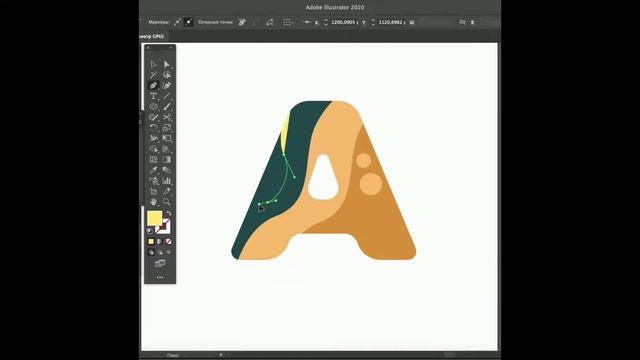The width and height of the screenshot is (640, 360).
Task: Select the Column Graph tool
Action: 167,181
